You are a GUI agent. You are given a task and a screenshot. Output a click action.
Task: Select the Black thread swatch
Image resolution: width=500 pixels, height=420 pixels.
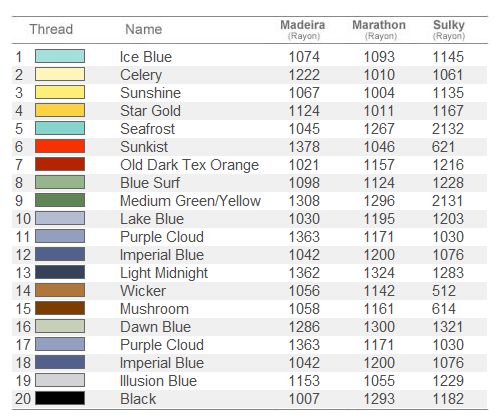(x=60, y=398)
